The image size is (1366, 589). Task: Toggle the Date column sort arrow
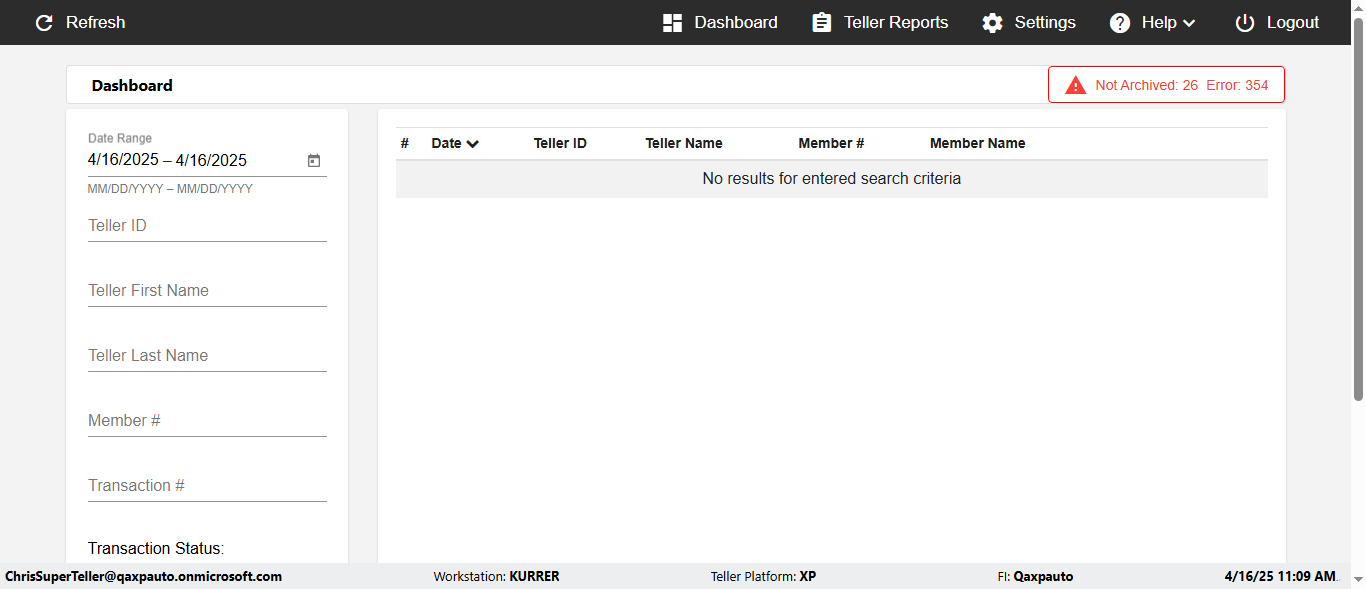click(473, 144)
